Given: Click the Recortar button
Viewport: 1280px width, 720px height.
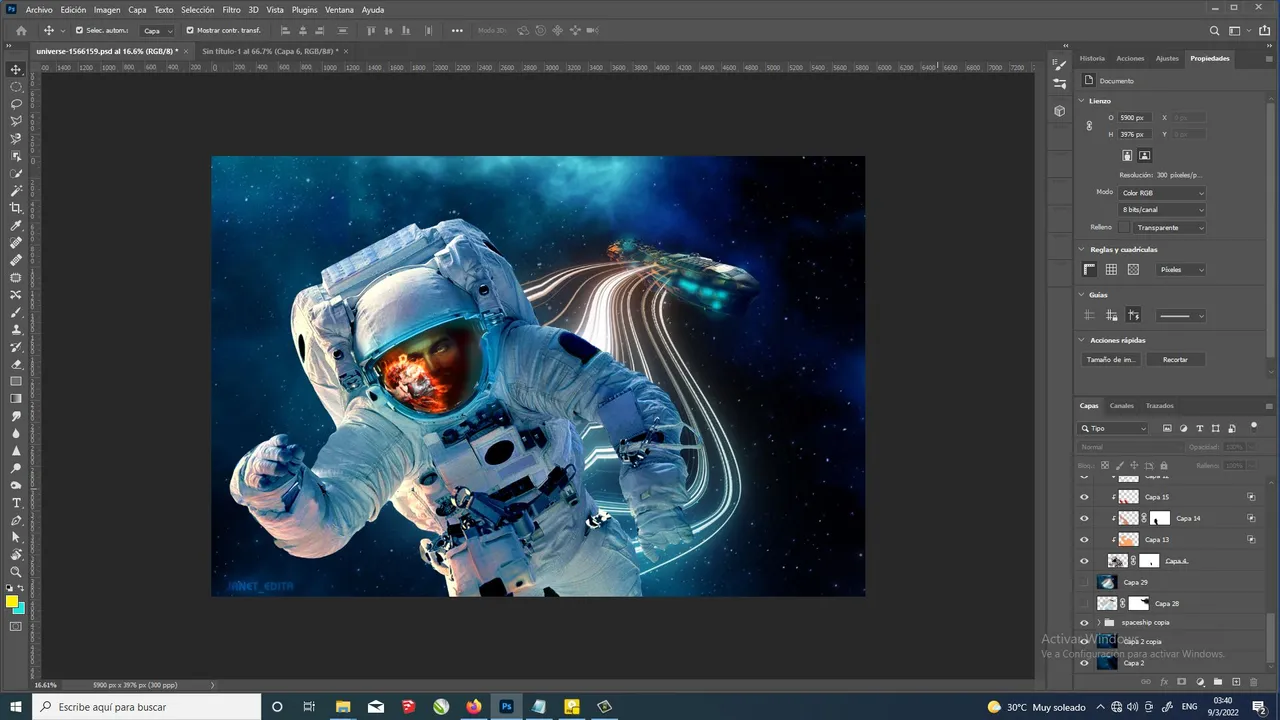Looking at the screenshot, I should [x=1175, y=359].
